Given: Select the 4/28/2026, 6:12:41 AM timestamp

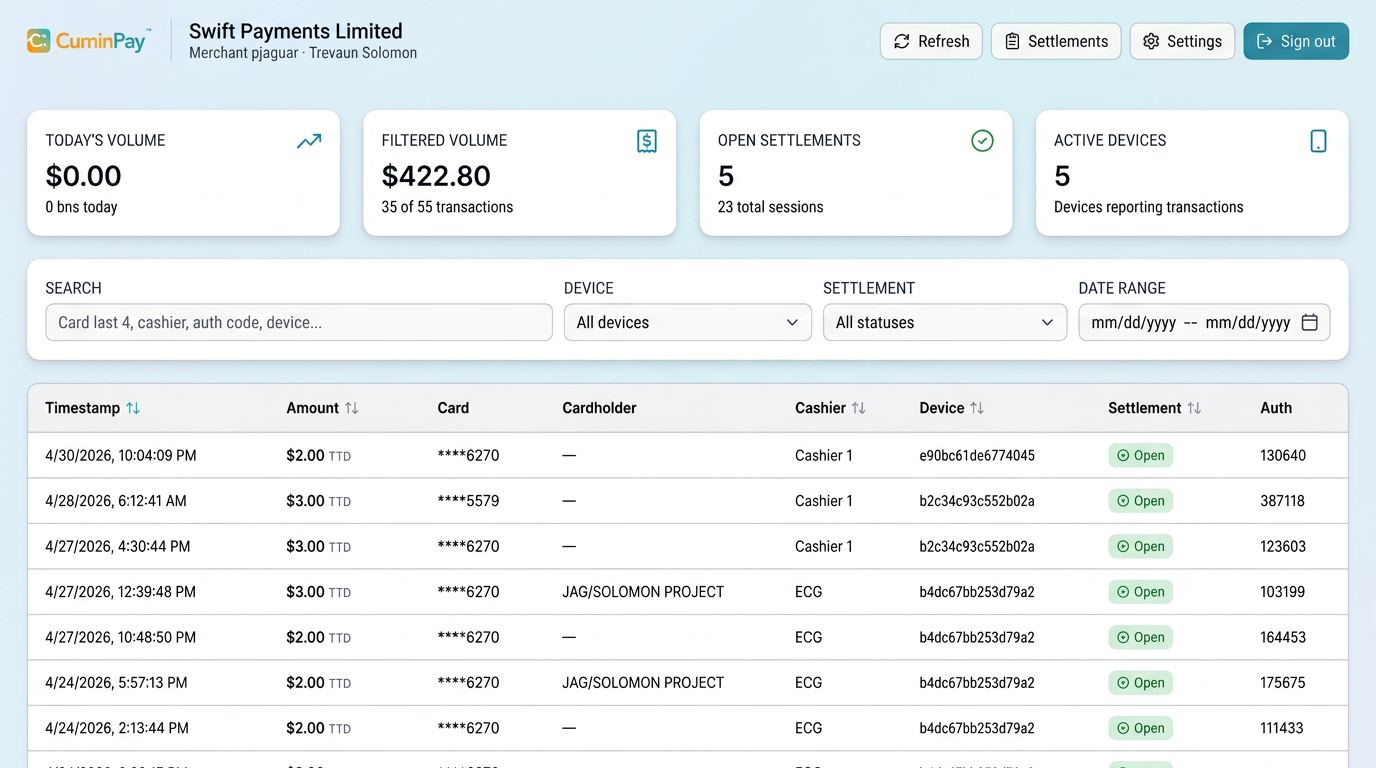Looking at the screenshot, I should [x=116, y=501].
